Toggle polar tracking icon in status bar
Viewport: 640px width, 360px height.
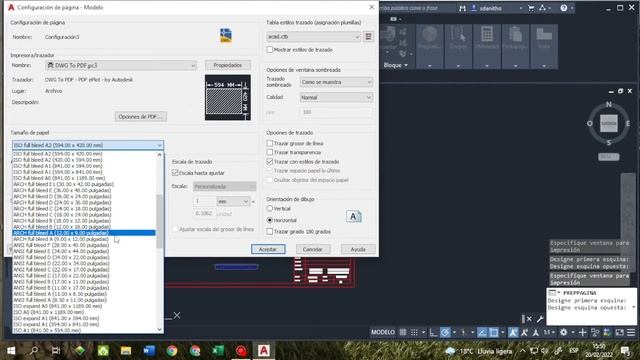(x=445, y=332)
